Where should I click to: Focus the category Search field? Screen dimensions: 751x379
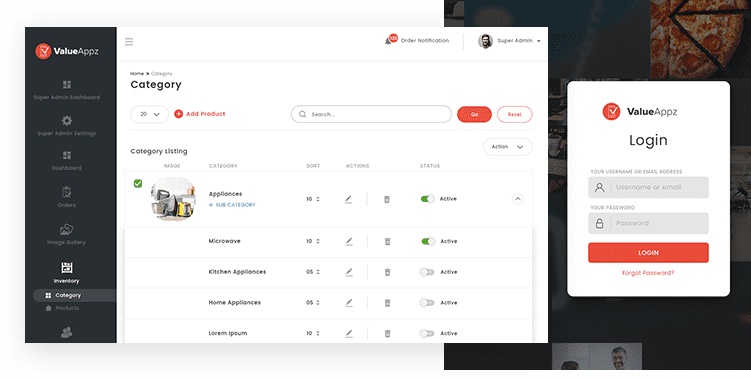coord(371,115)
